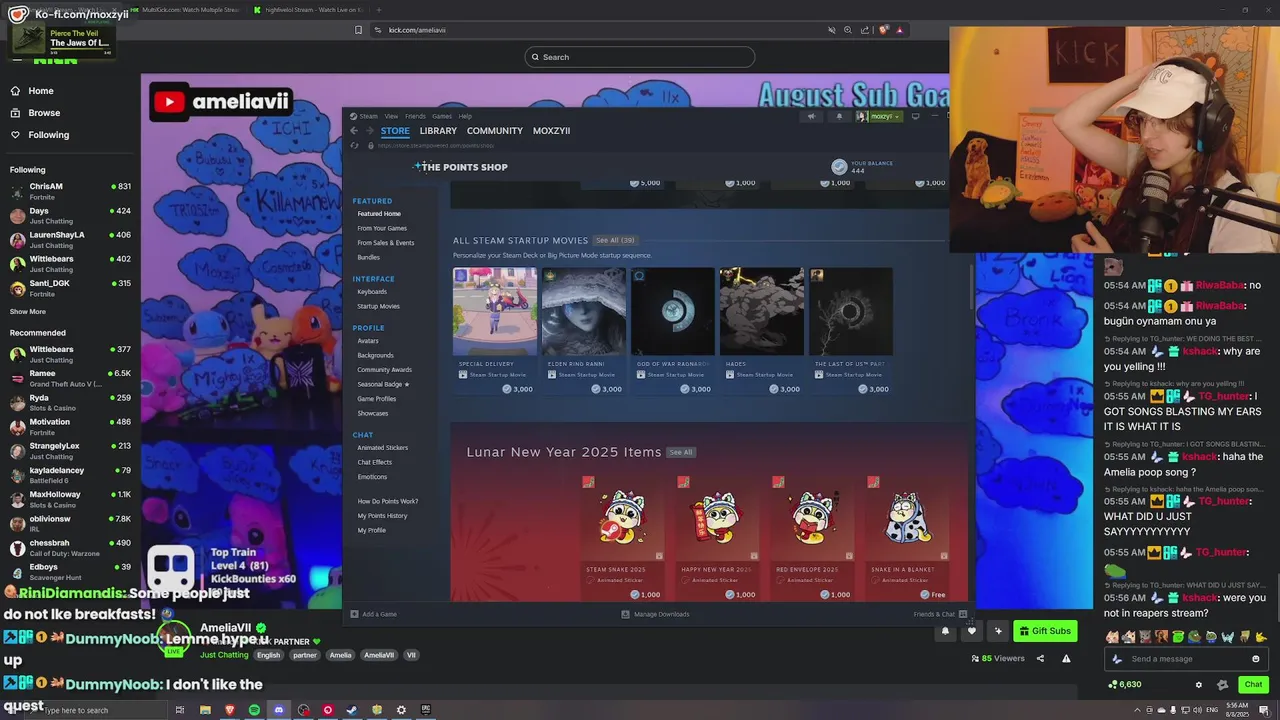Click the sparkle button beside Gift Subs
Image resolution: width=1280 pixels, height=720 pixels.
pyautogui.click(x=998, y=631)
